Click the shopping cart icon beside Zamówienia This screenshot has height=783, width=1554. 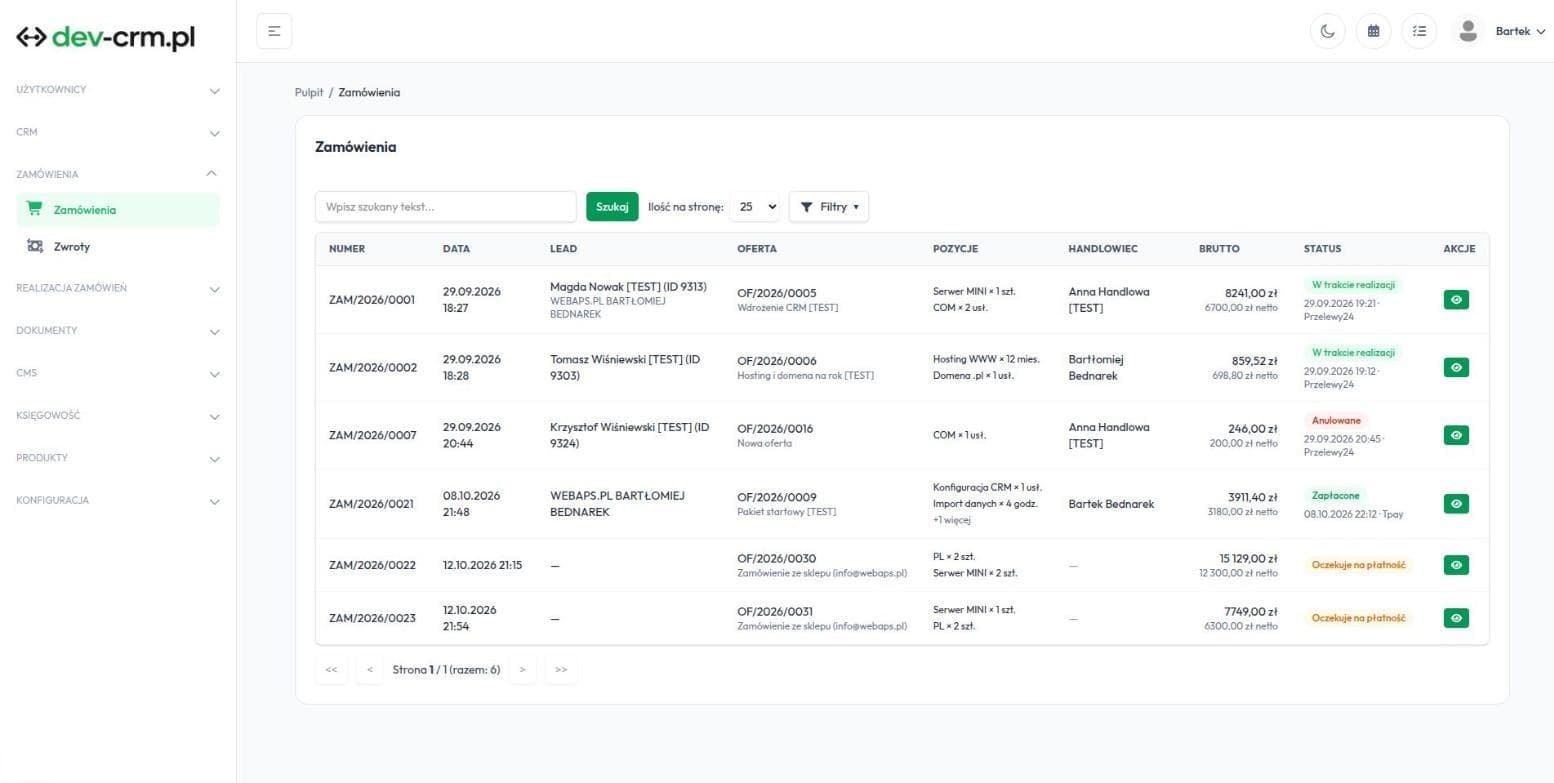(35, 209)
